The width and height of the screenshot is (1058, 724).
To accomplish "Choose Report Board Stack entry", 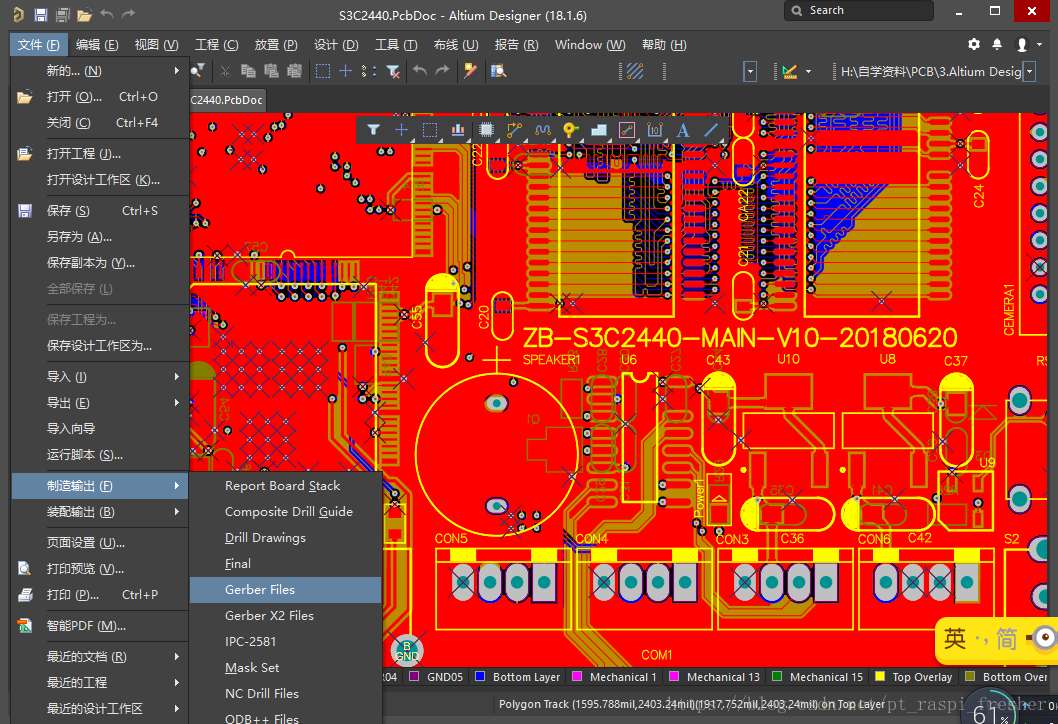I will (285, 486).
